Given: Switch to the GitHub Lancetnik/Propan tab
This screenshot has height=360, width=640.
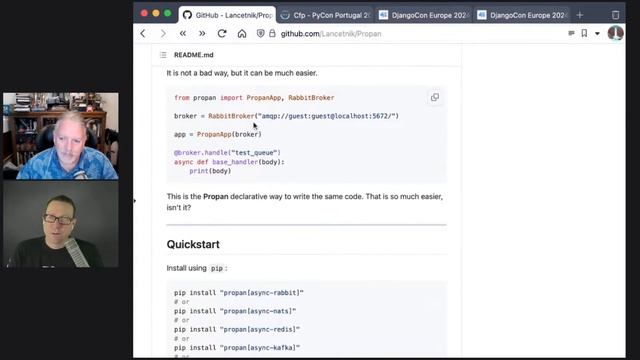Looking at the screenshot, I should tap(227, 15).
